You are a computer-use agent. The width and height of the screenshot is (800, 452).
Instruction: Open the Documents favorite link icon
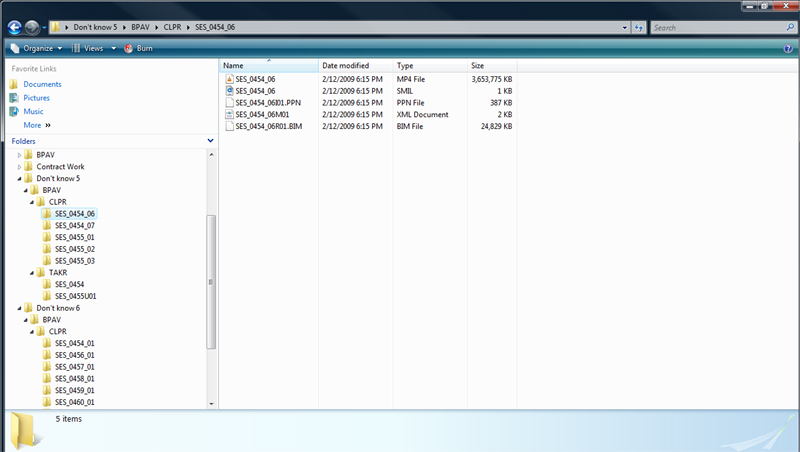tap(14, 85)
